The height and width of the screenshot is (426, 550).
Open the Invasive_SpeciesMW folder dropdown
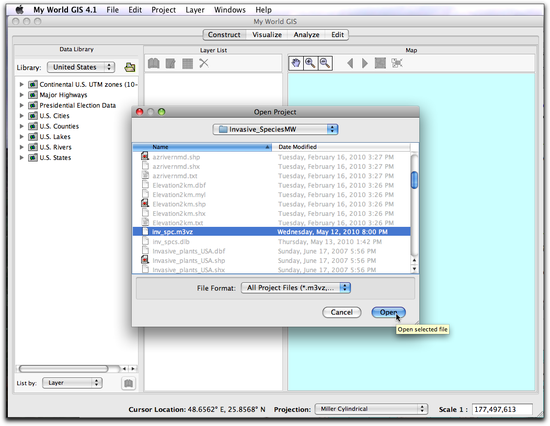275,129
